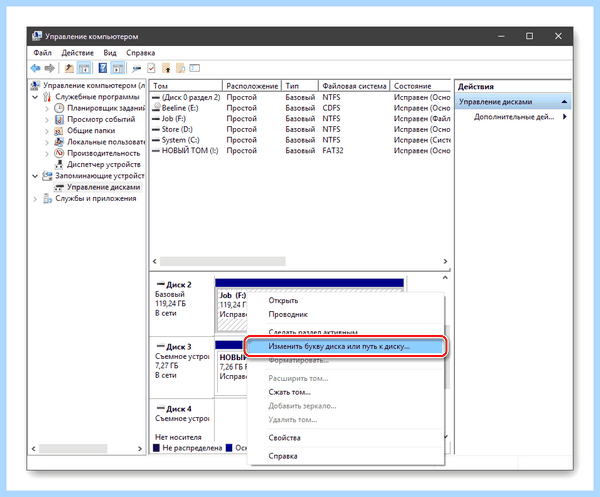The image size is (600, 497).
Task: Expand the Локальные пользователи node
Action: click(47, 142)
